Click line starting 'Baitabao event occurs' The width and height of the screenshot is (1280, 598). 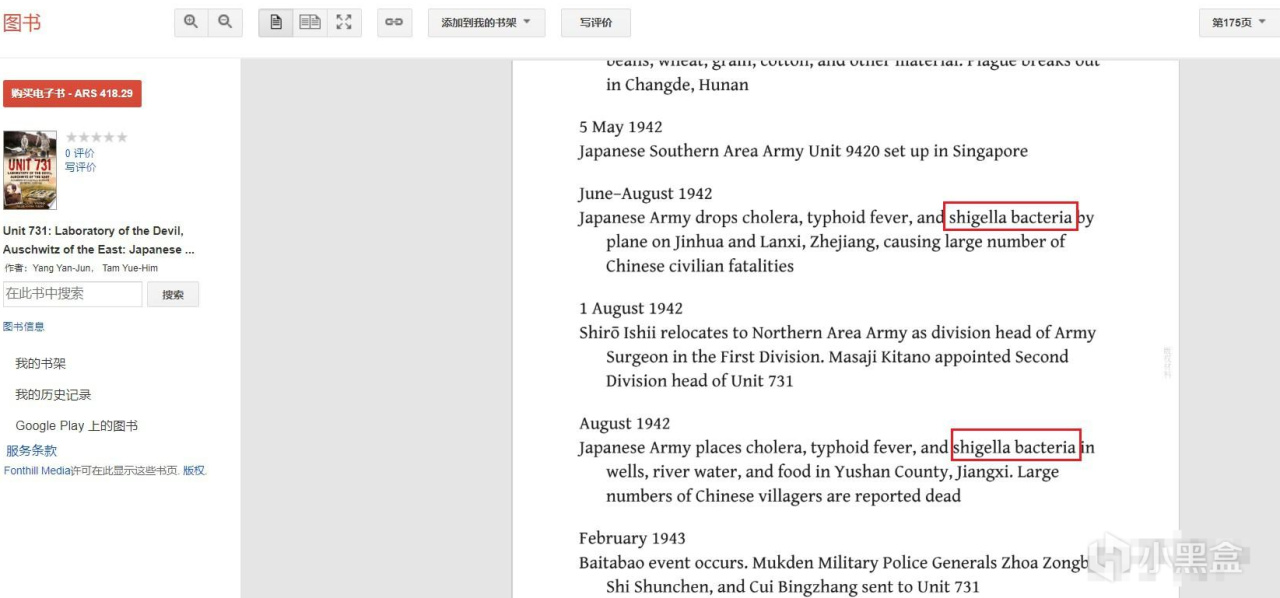[834, 563]
